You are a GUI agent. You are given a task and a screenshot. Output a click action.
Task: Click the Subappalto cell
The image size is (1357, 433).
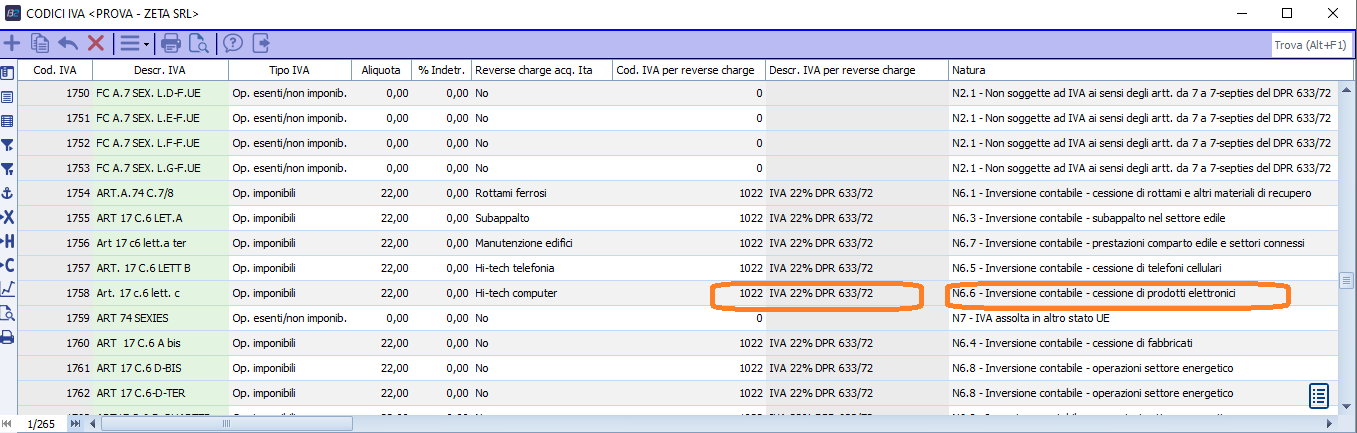pyautogui.click(x=542, y=219)
